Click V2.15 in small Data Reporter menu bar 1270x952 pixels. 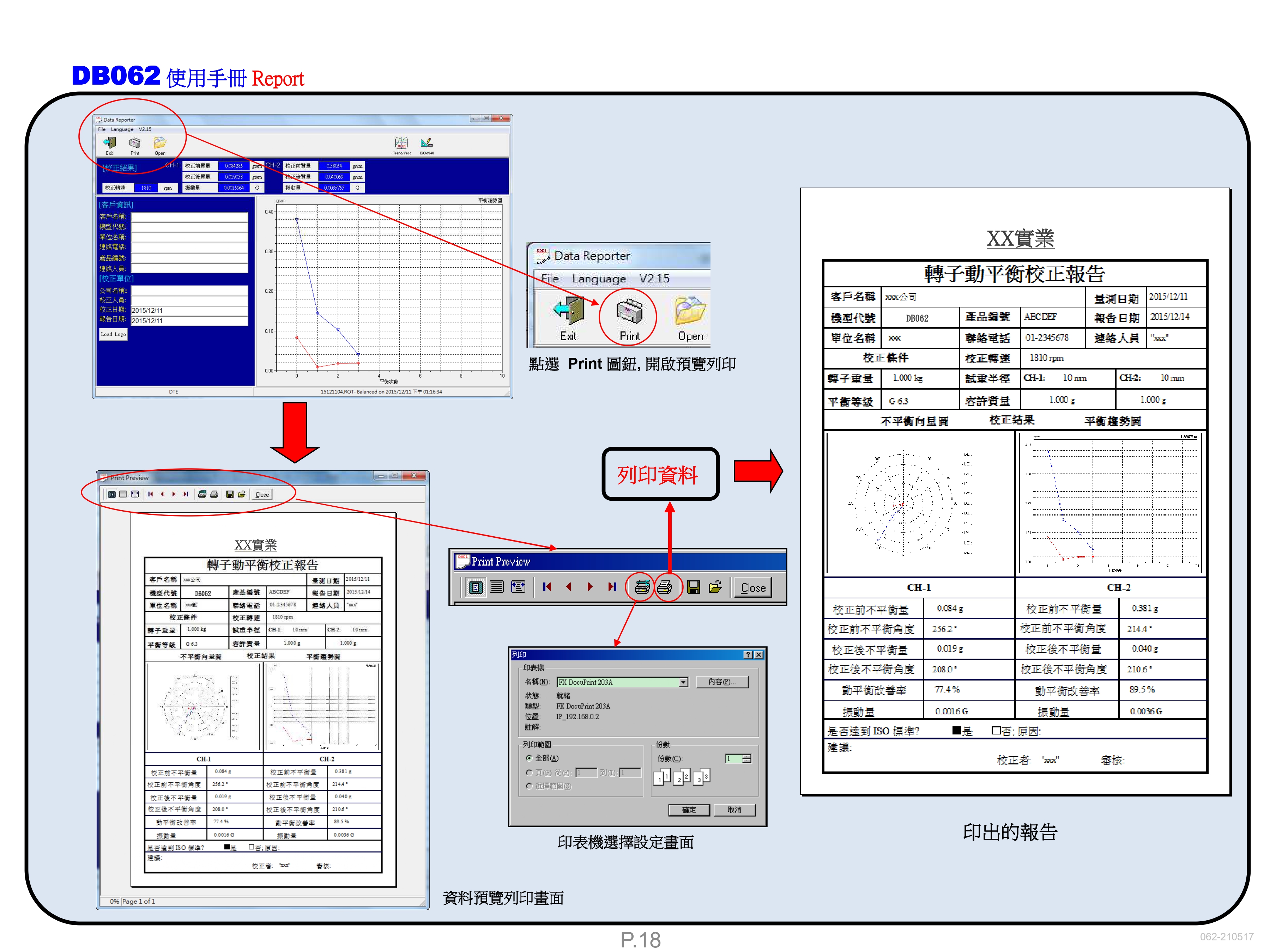[x=145, y=130]
